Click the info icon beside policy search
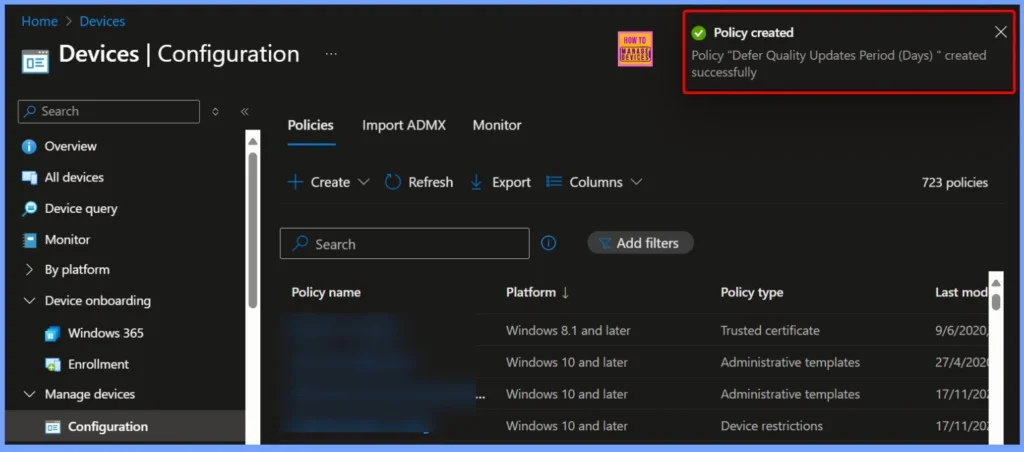The width and height of the screenshot is (1024, 452). [x=548, y=243]
